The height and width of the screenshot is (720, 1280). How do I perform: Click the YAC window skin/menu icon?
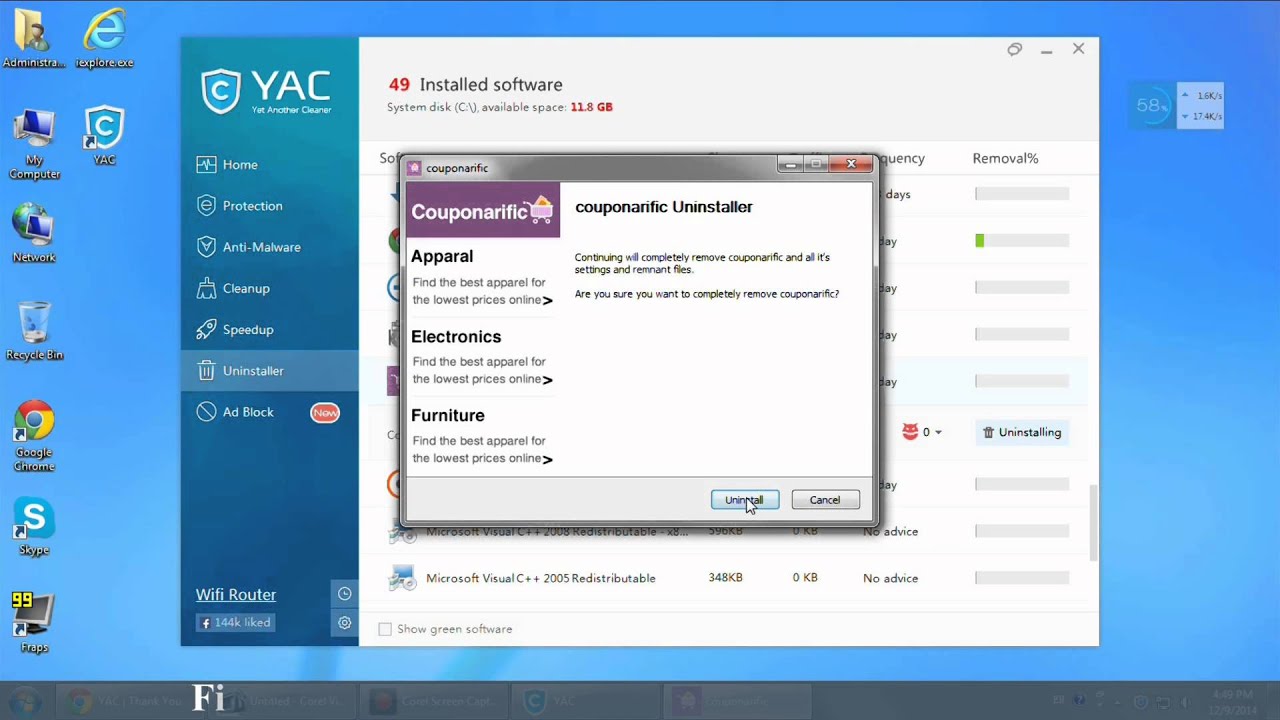click(x=1014, y=49)
